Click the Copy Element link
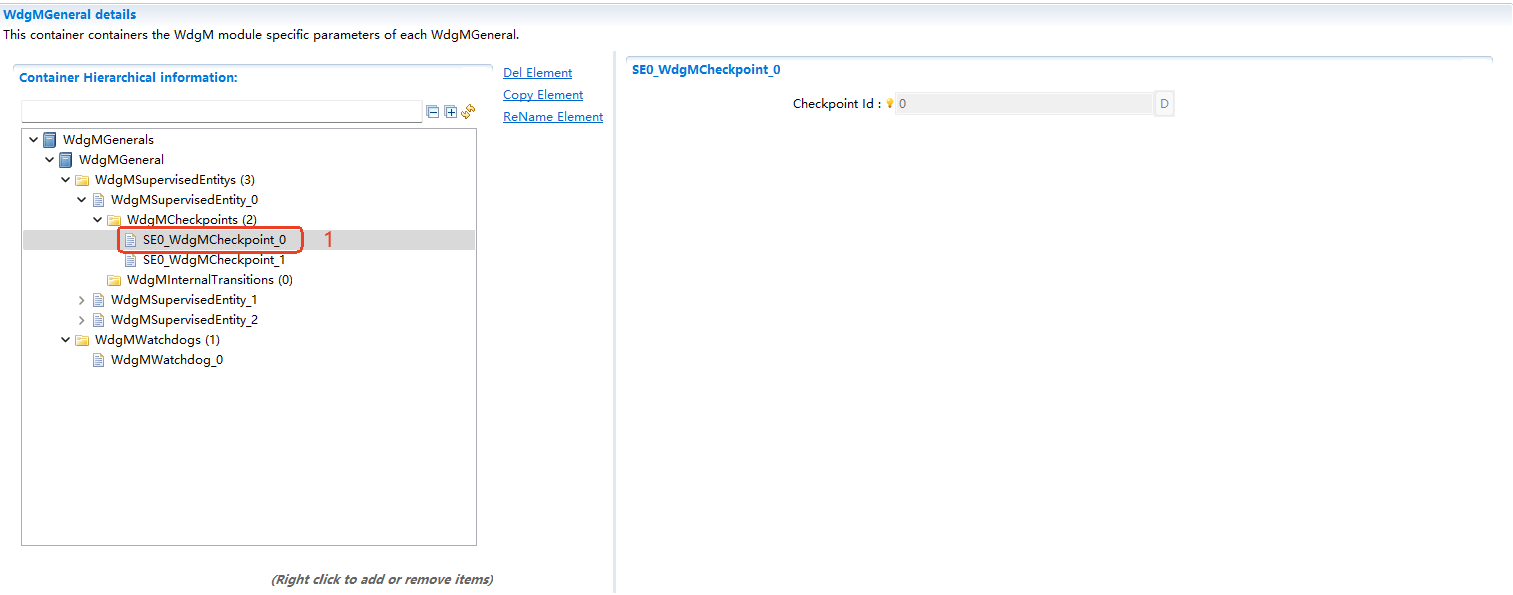 click(x=543, y=95)
